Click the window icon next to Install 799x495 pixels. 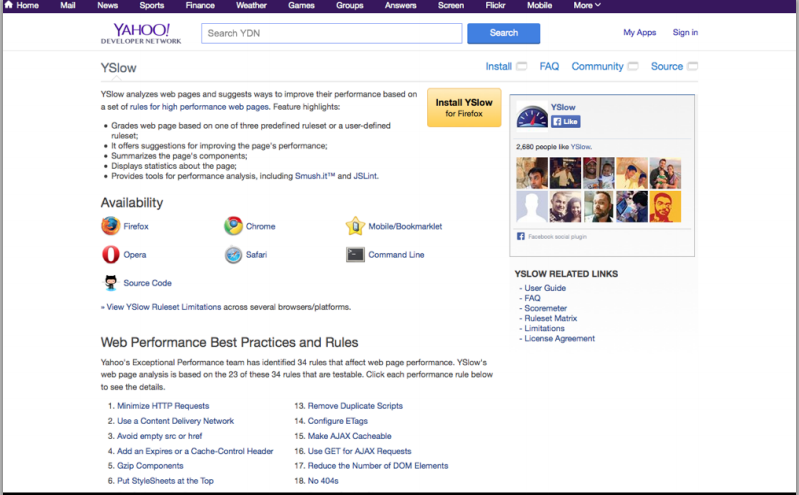(x=521, y=66)
